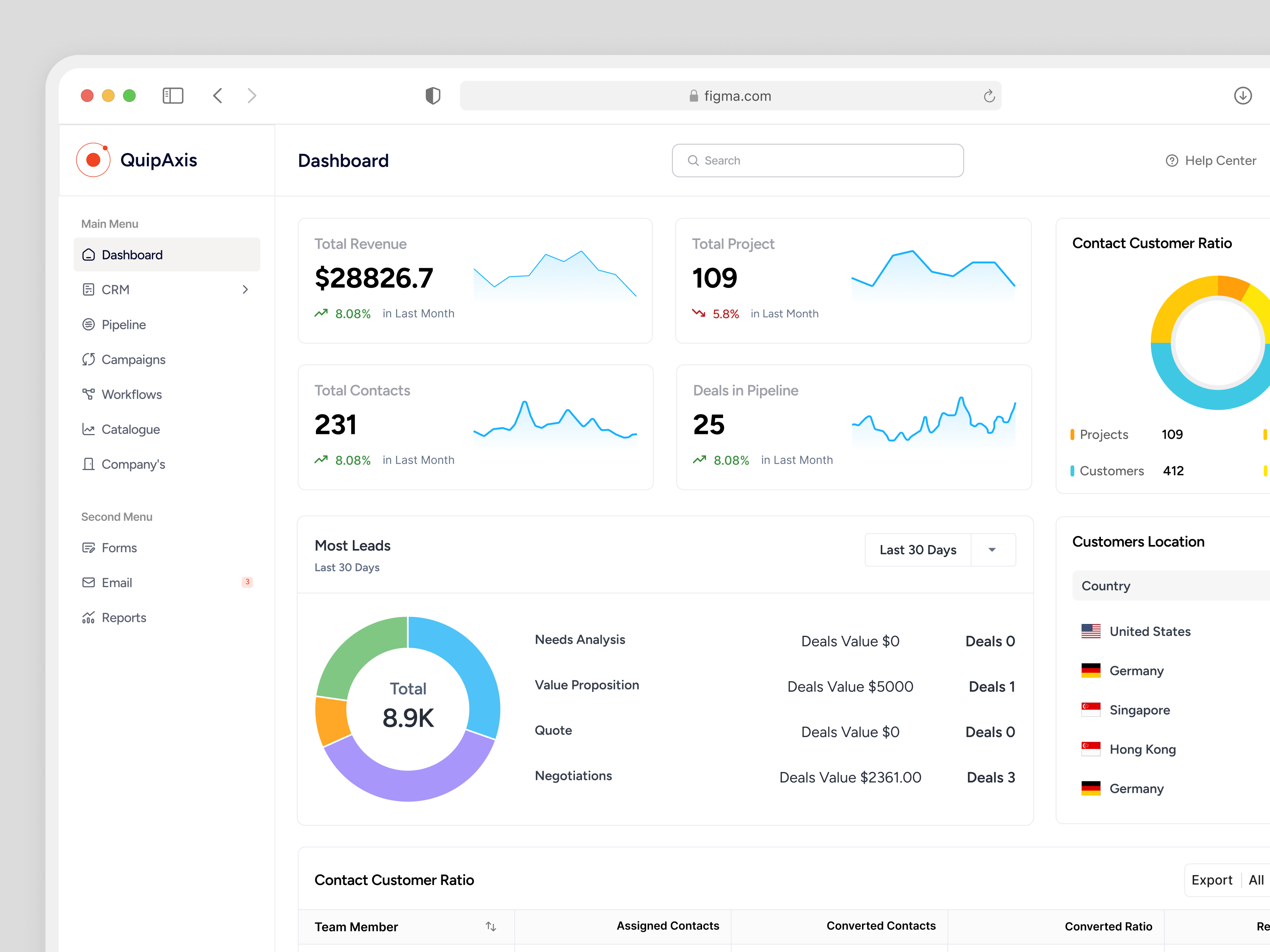1270x952 pixels.
Task: Click the Customers 412 legend entry
Action: pos(1127,471)
